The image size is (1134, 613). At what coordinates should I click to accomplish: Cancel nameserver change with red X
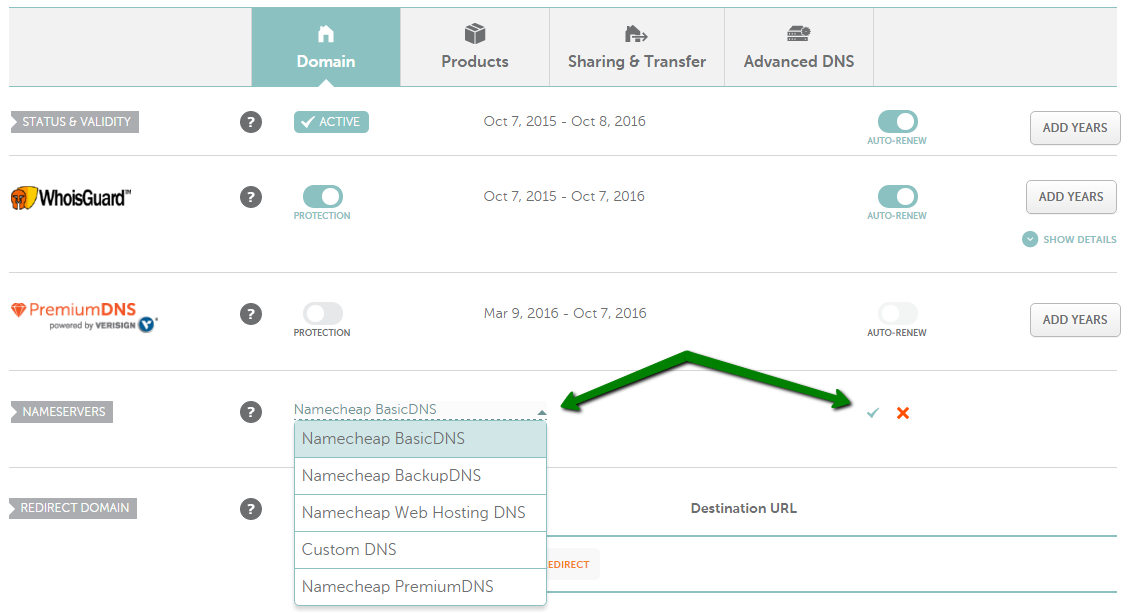click(x=903, y=413)
